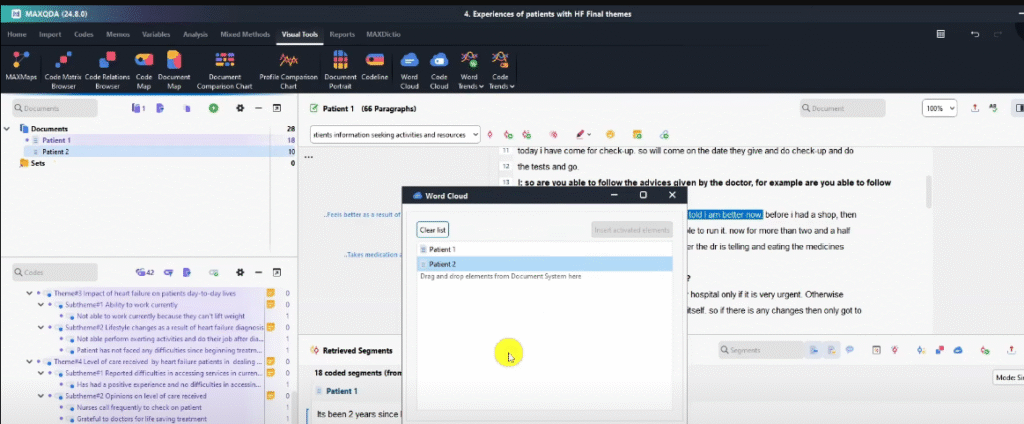Click in the Documents search field

tap(55, 108)
